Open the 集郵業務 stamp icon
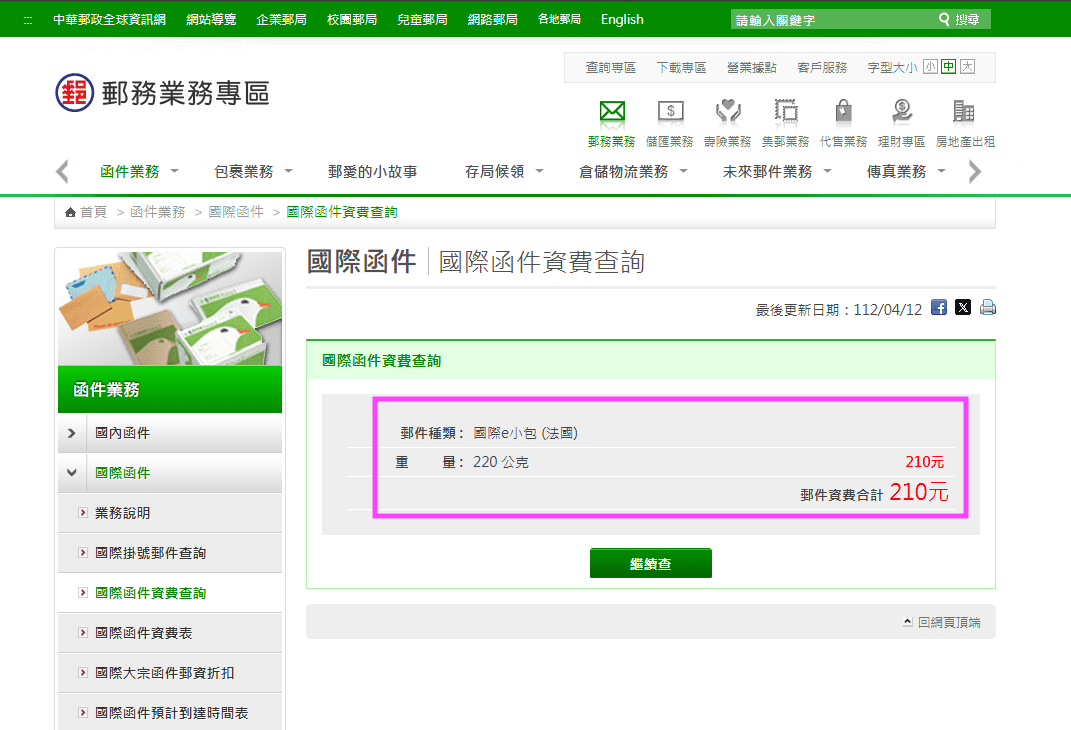The height and width of the screenshot is (730, 1071). (x=786, y=111)
